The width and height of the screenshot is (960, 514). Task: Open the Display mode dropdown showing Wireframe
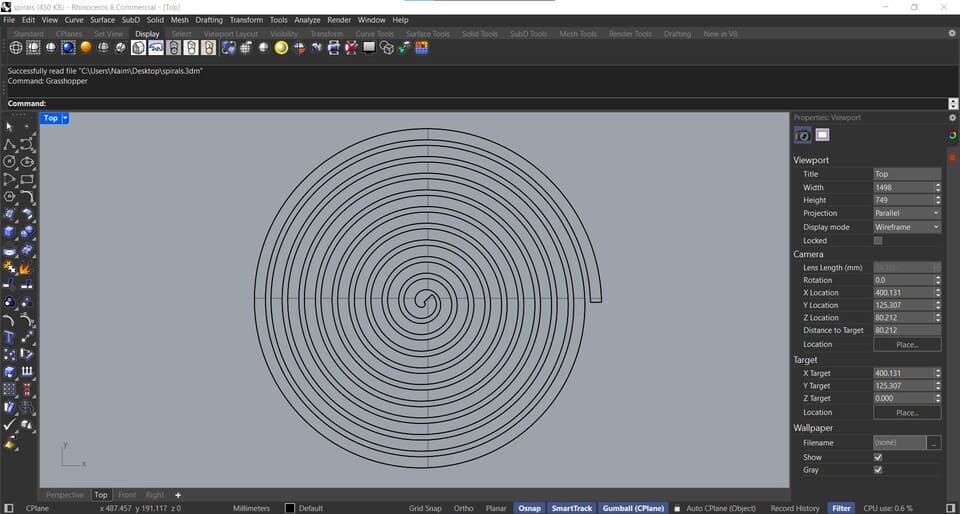[x=907, y=227]
